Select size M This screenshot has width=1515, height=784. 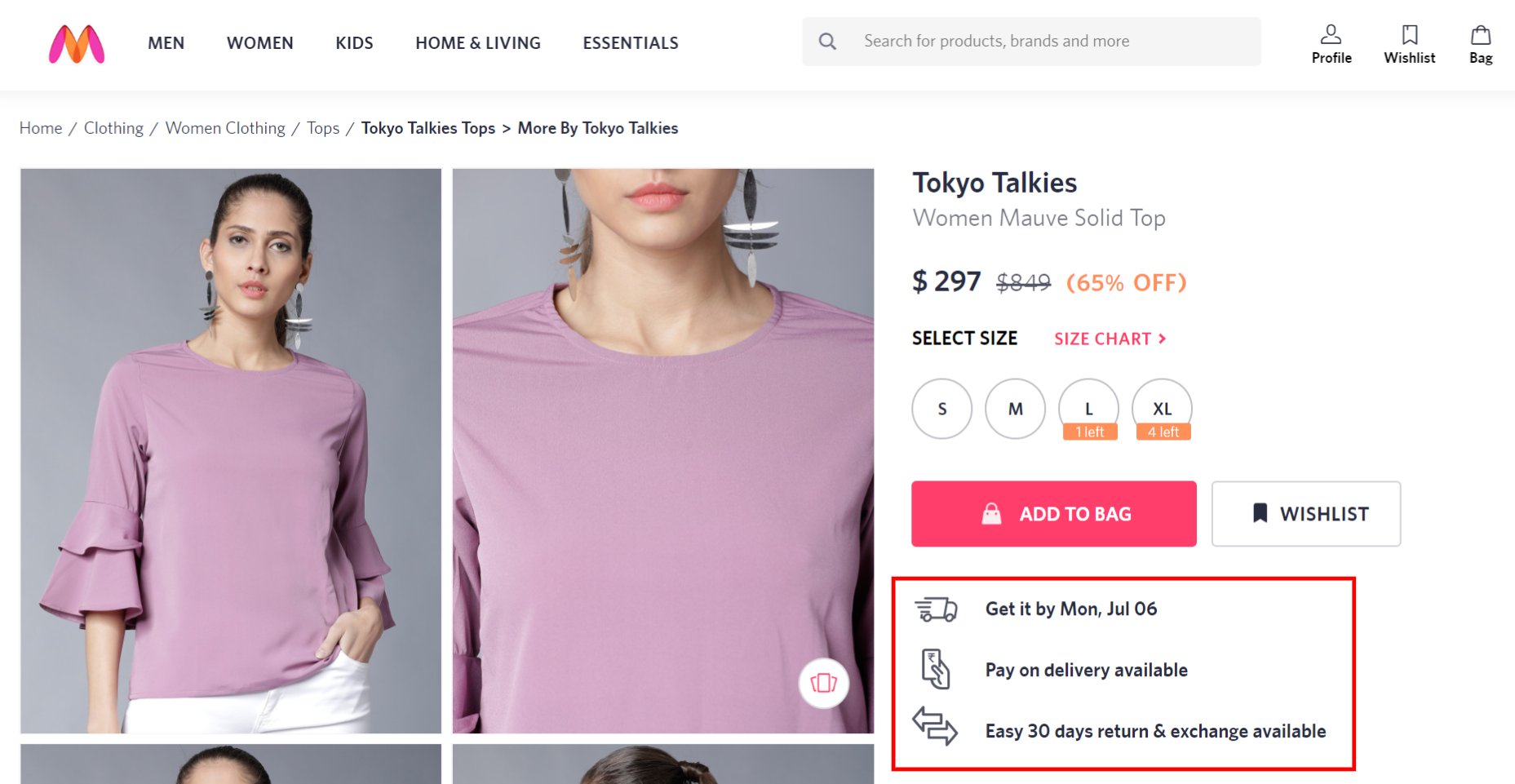coord(1016,409)
